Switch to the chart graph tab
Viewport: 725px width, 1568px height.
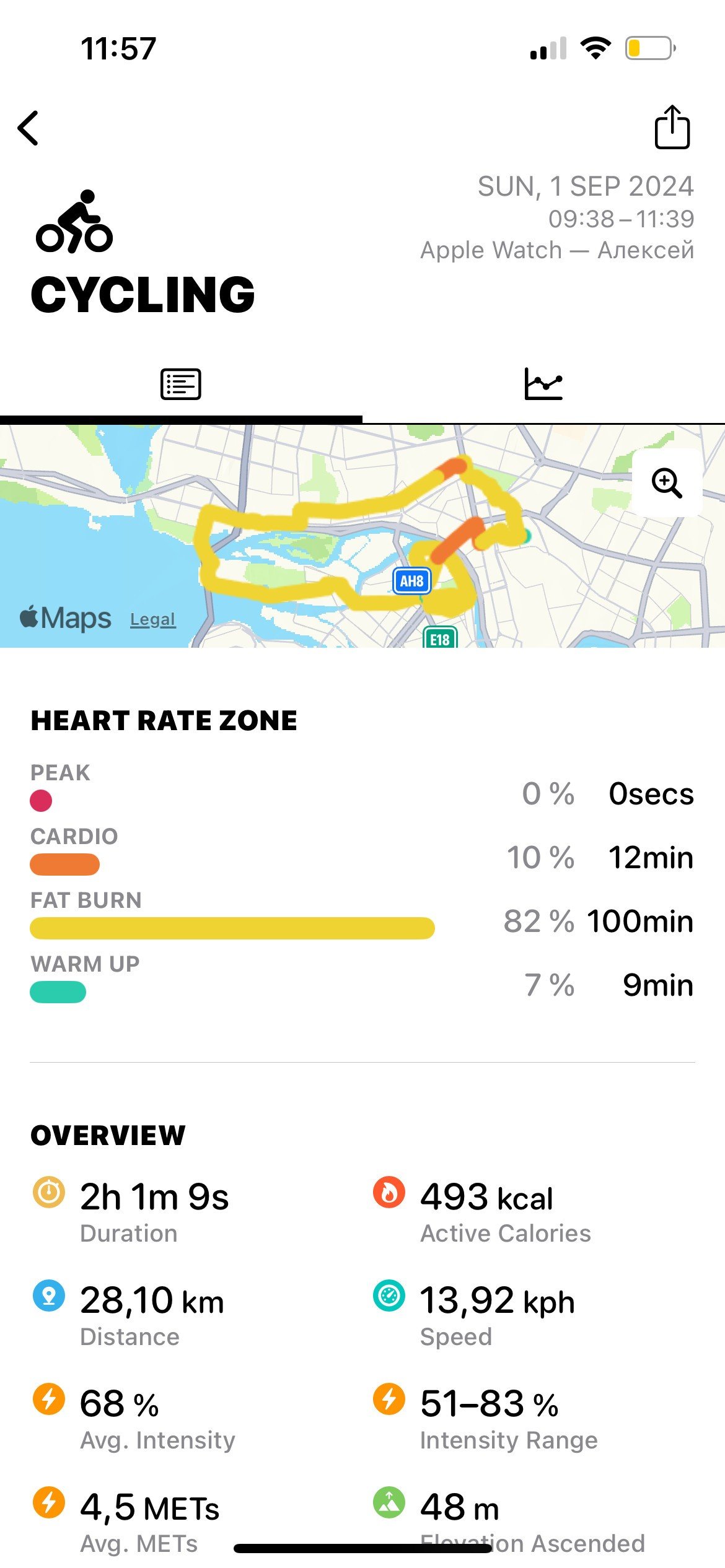coord(543,384)
